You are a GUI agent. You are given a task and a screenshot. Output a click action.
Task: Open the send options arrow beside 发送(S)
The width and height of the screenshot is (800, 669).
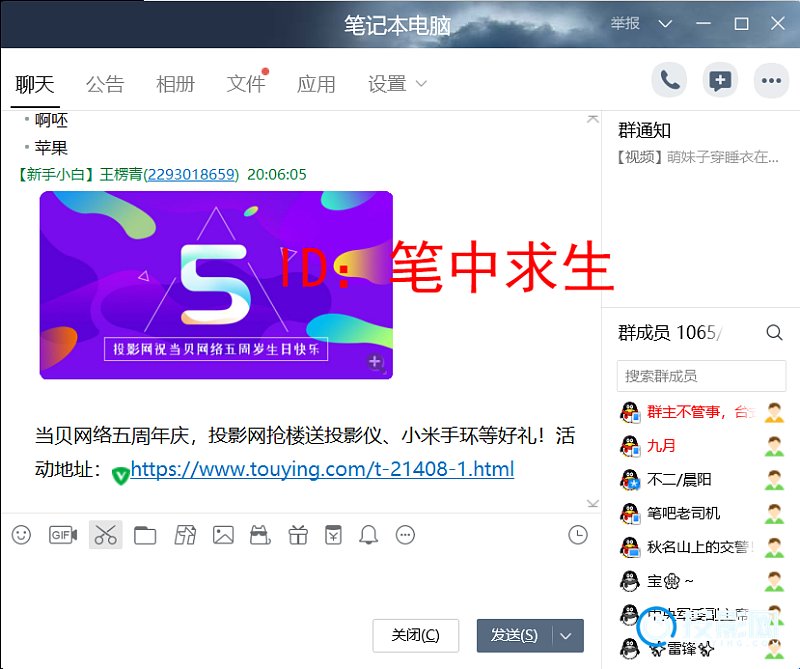point(566,636)
